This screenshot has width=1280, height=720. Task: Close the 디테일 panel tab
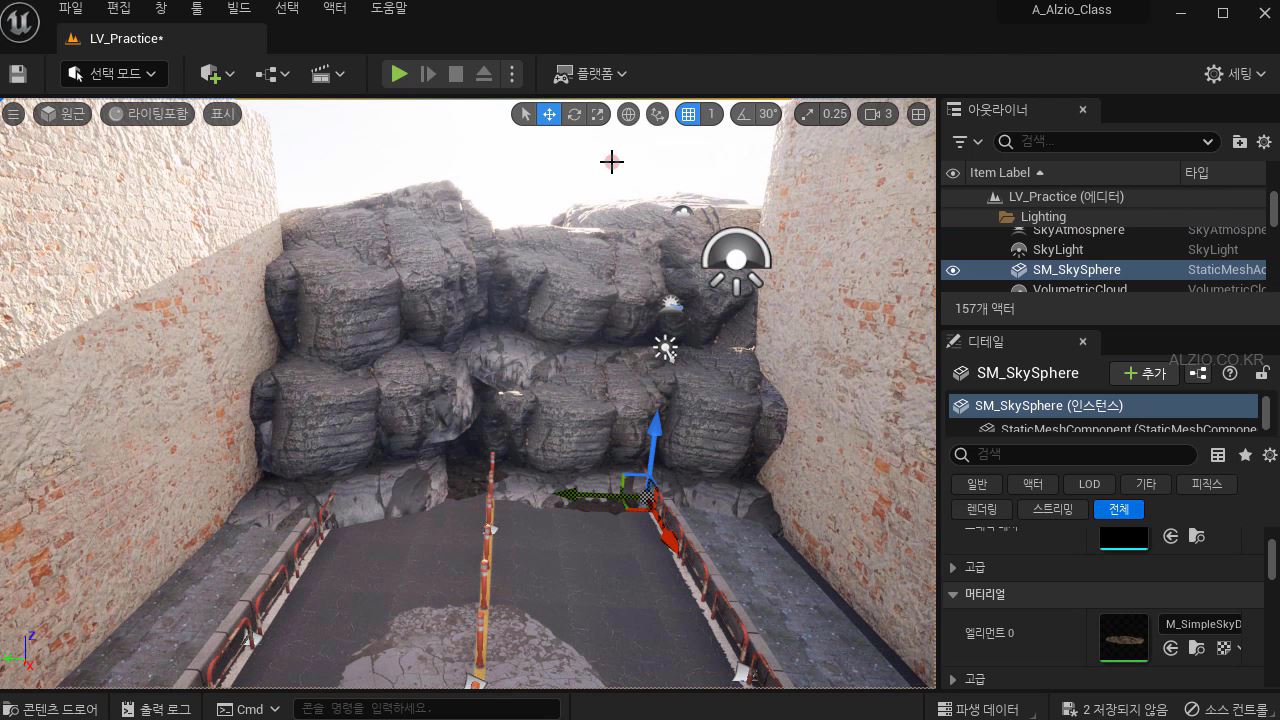coord(1083,342)
